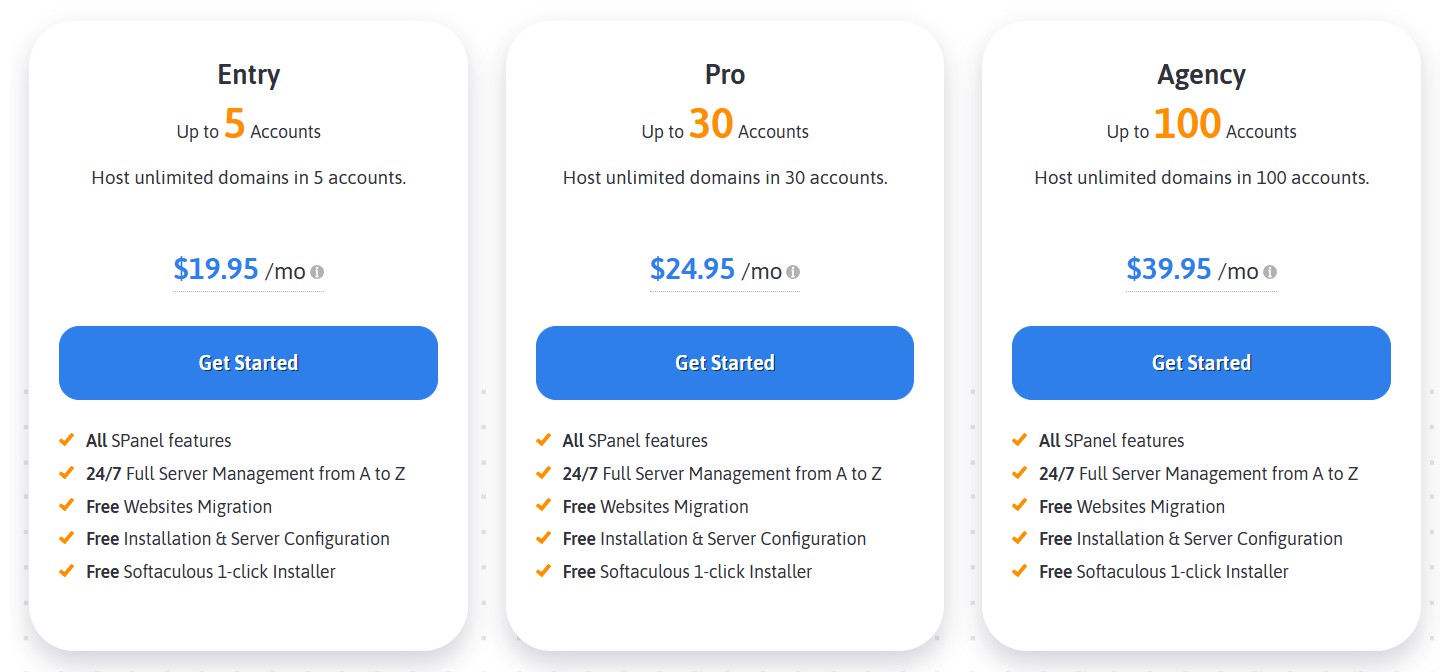Click "Get Started" on the Entry plan
The width and height of the screenshot is (1449, 672).
click(248, 362)
